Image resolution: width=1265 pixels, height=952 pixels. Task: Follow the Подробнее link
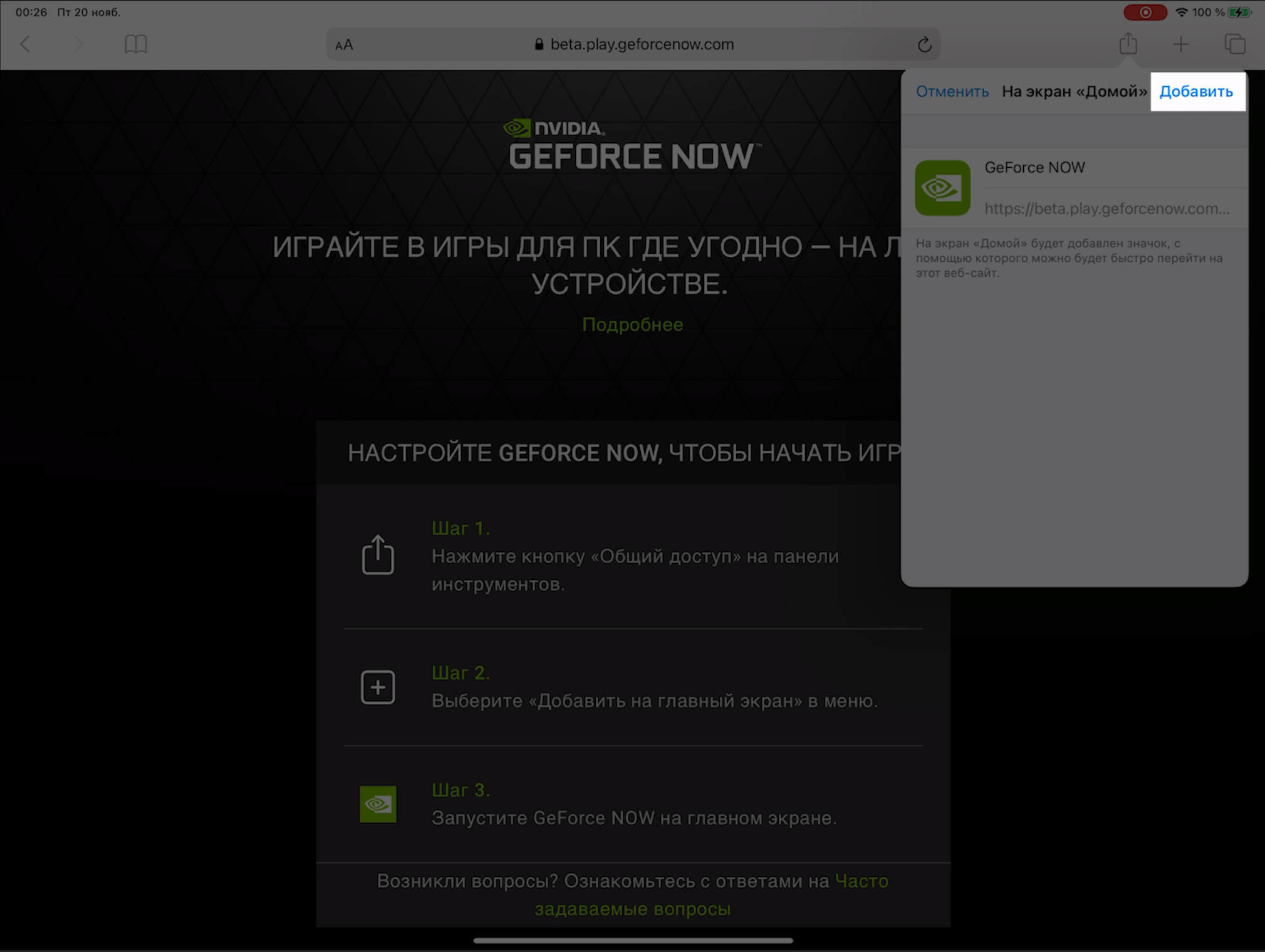click(x=632, y=324)
